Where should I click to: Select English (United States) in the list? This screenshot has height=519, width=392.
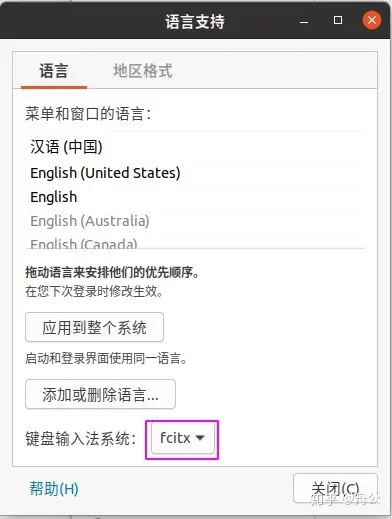(x=195, y=173)
